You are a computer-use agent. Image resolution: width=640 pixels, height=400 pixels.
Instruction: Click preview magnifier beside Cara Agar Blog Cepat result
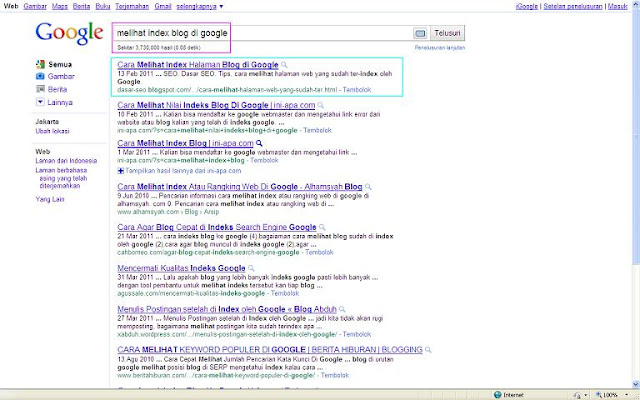coord(322,227)
